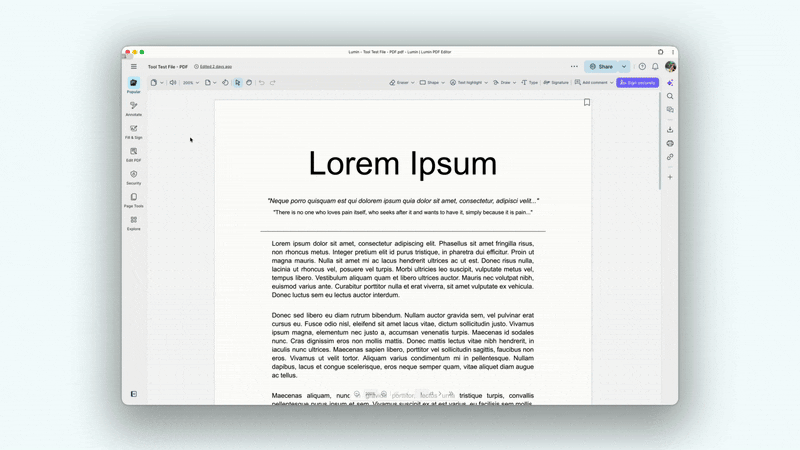Select the pan hand tool

pos(249,82)
